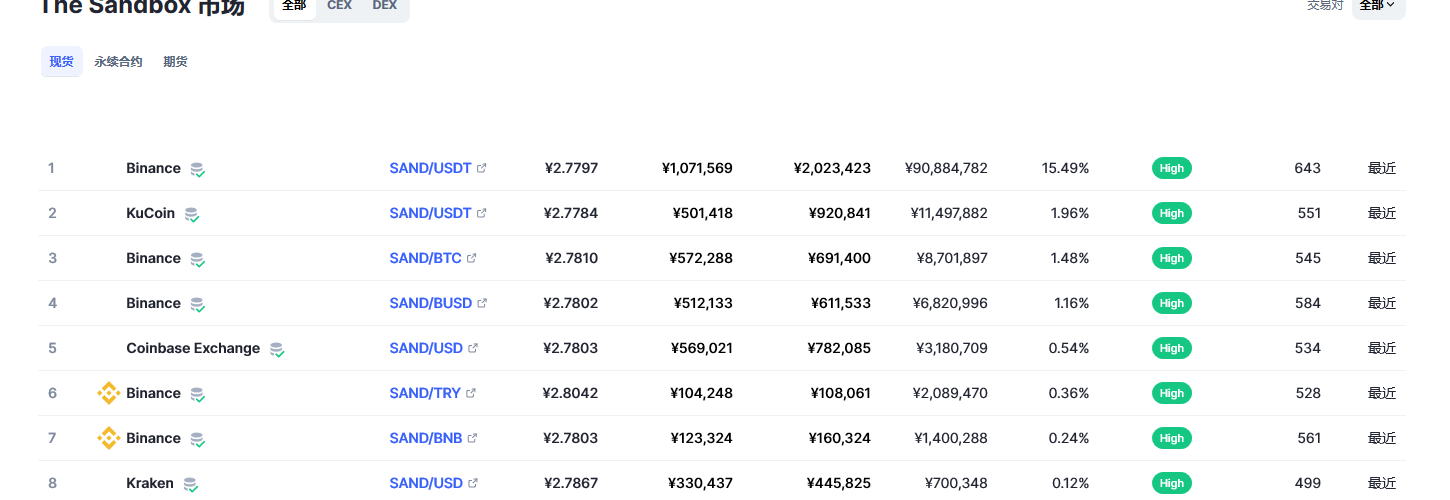Select the 全部 exchange-type tab
The height and width of the screenshot is (500, 1450).
[294, 6]
